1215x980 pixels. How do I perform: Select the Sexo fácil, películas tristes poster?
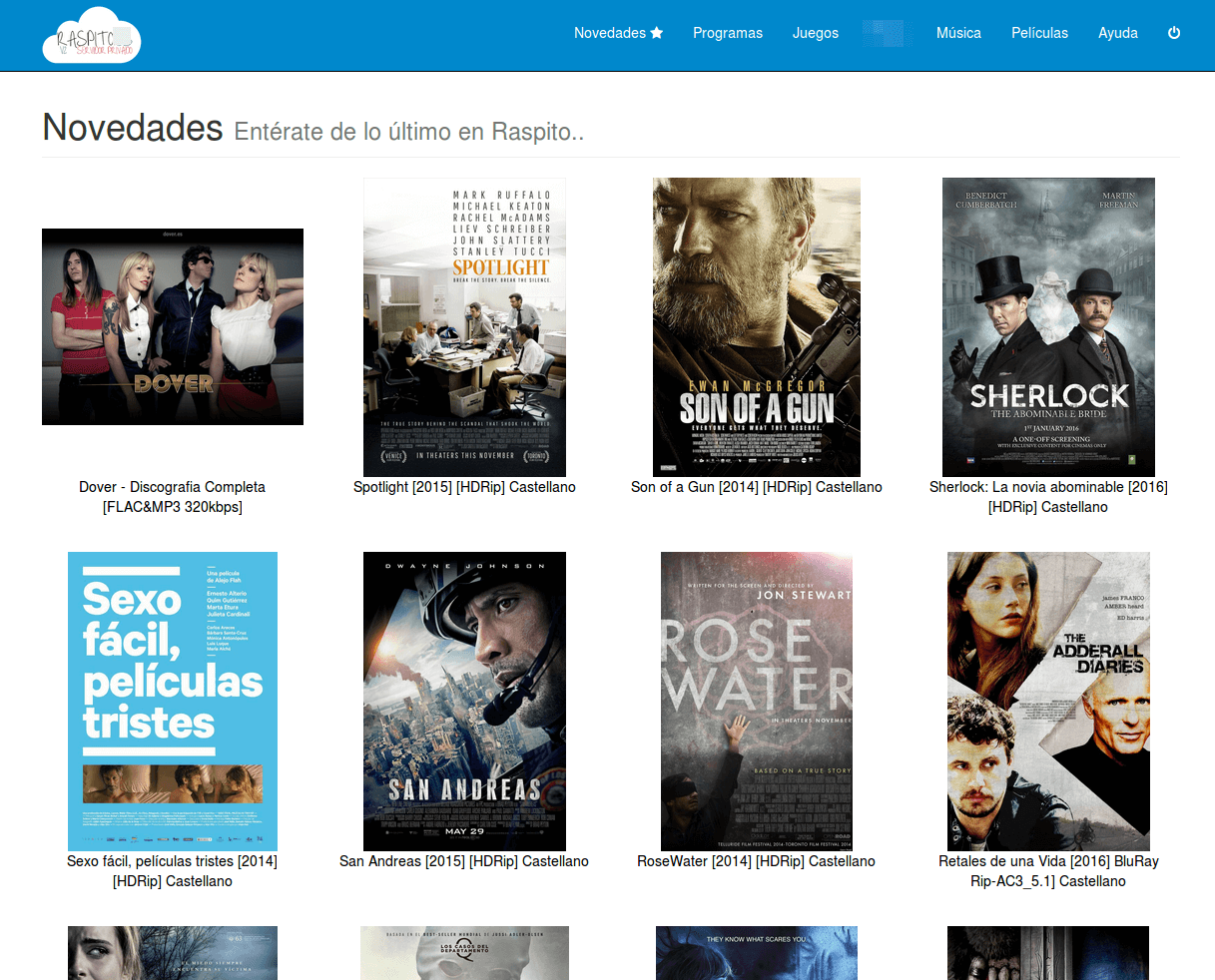coord(173,701)
